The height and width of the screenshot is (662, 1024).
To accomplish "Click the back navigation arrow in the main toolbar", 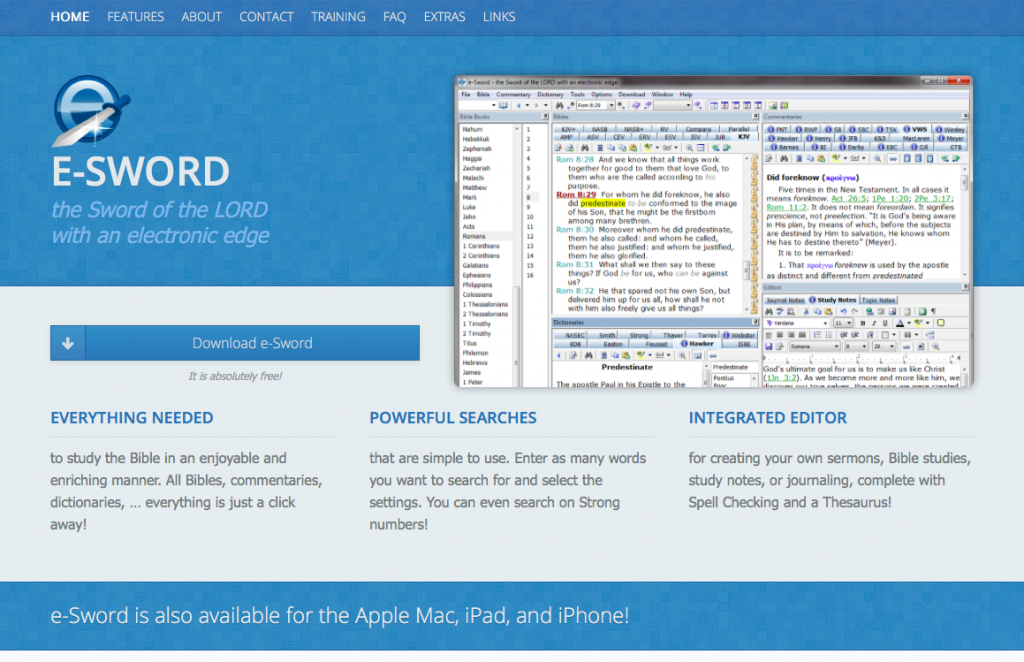I will tap(518, 104).
